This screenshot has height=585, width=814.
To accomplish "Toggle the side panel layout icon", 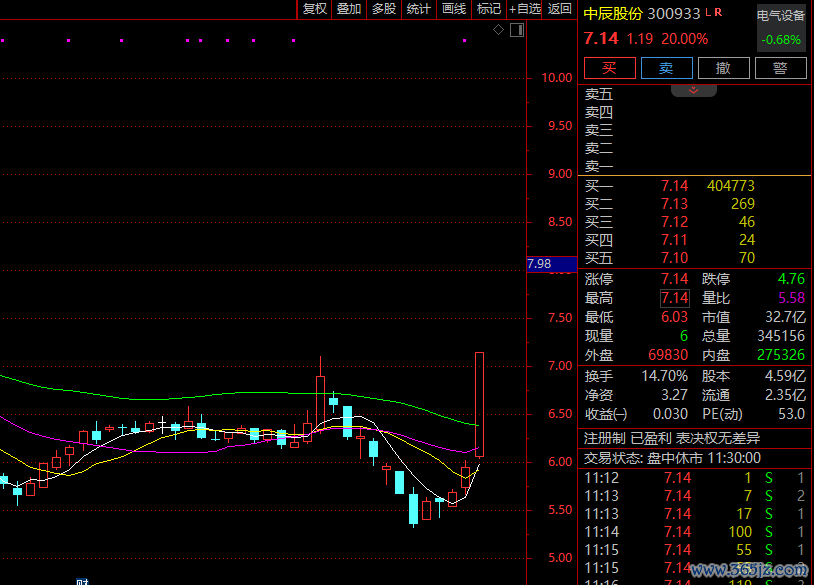I will (516, 31).
